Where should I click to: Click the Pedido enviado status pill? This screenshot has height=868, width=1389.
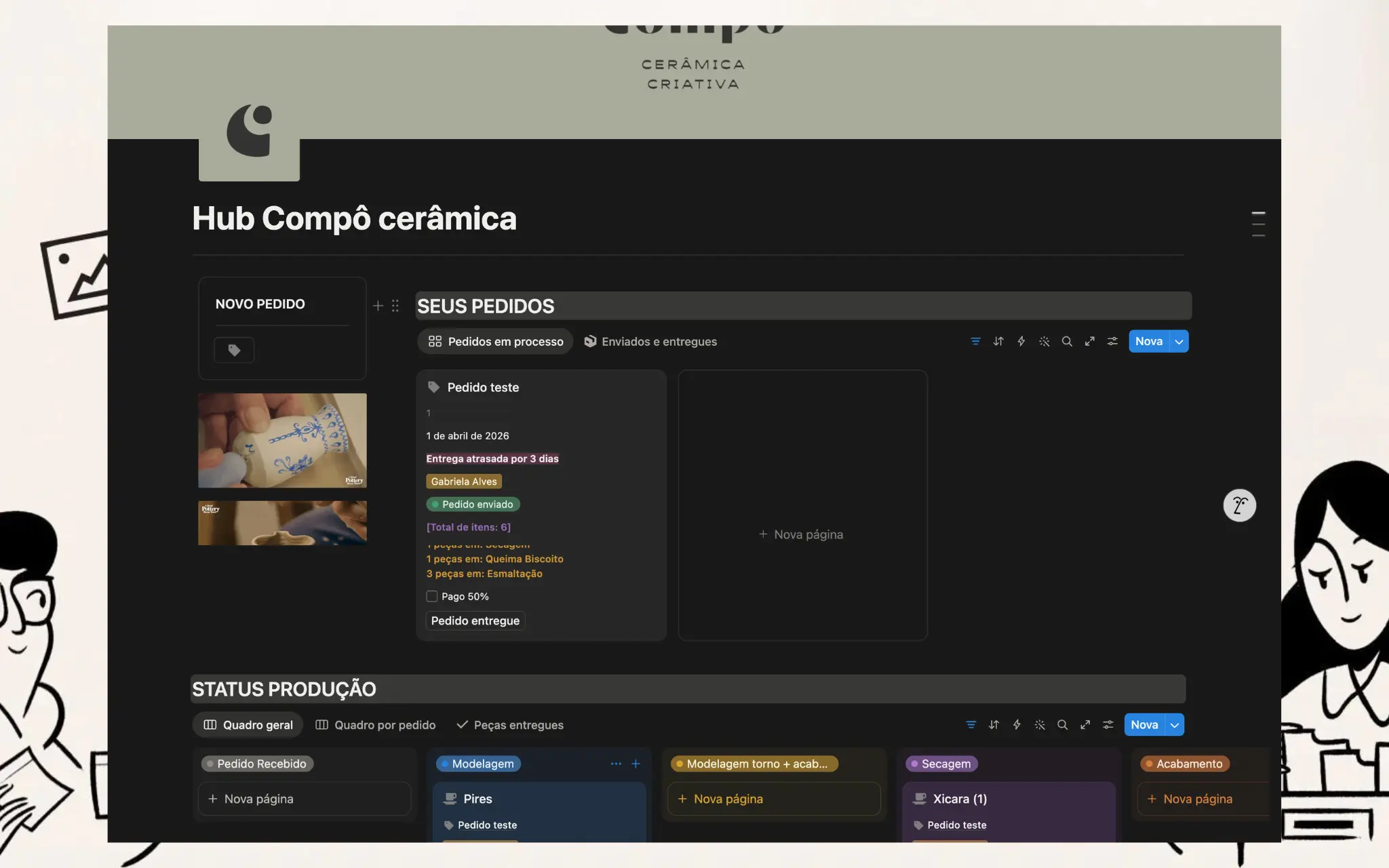click(x=473, y=504)
